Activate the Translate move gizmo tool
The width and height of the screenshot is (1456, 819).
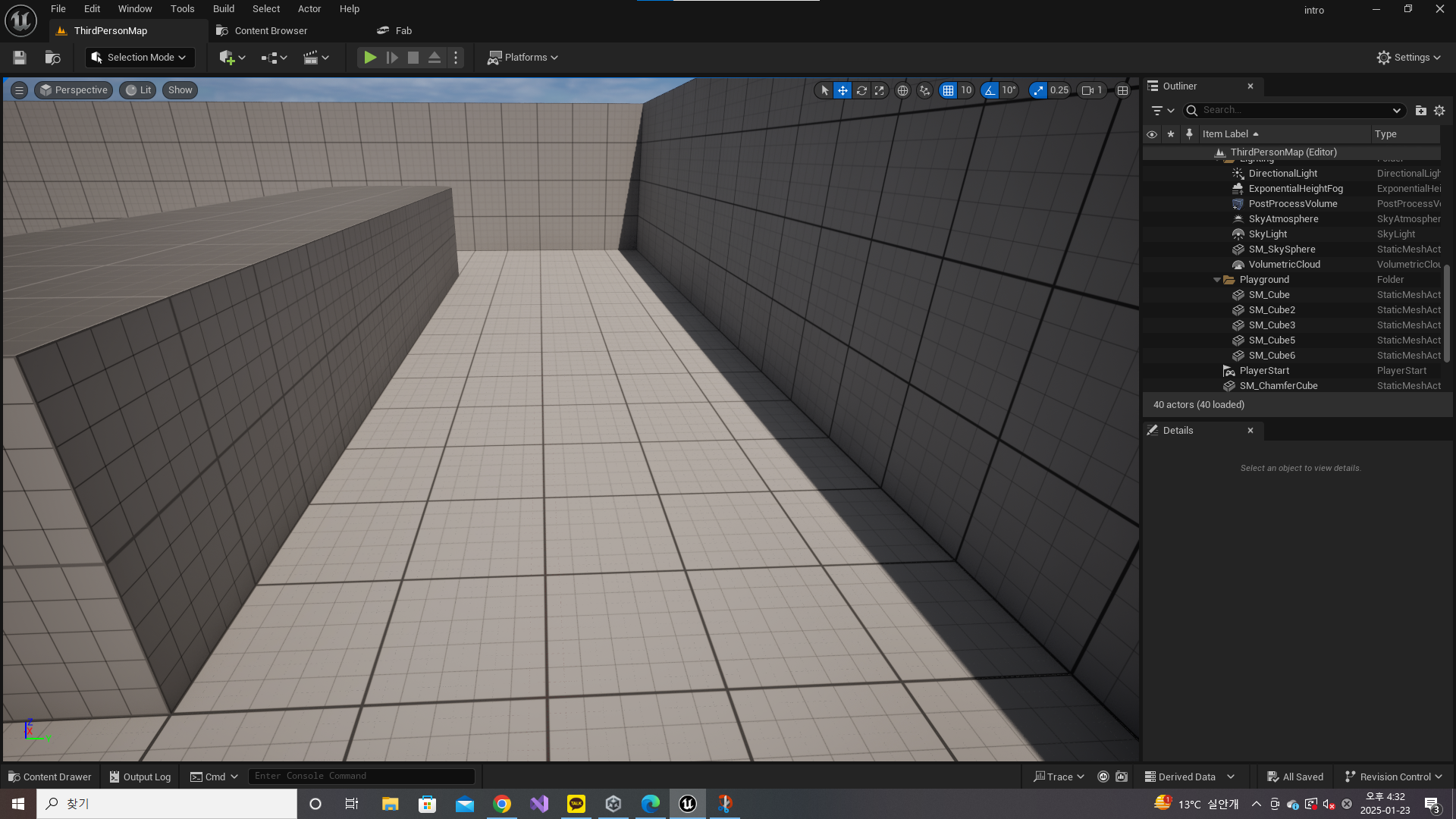point(843,90)
